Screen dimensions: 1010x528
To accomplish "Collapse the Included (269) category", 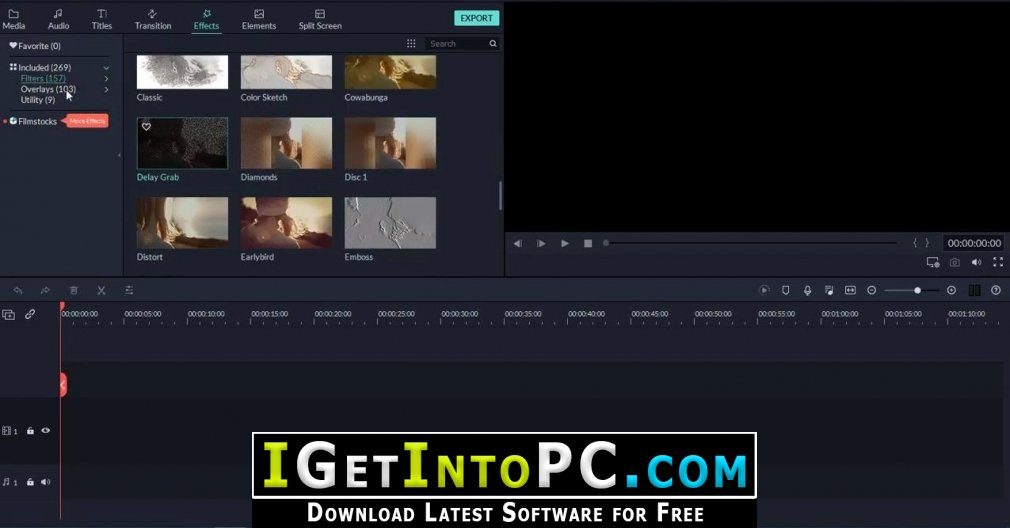I will (106, 68).
